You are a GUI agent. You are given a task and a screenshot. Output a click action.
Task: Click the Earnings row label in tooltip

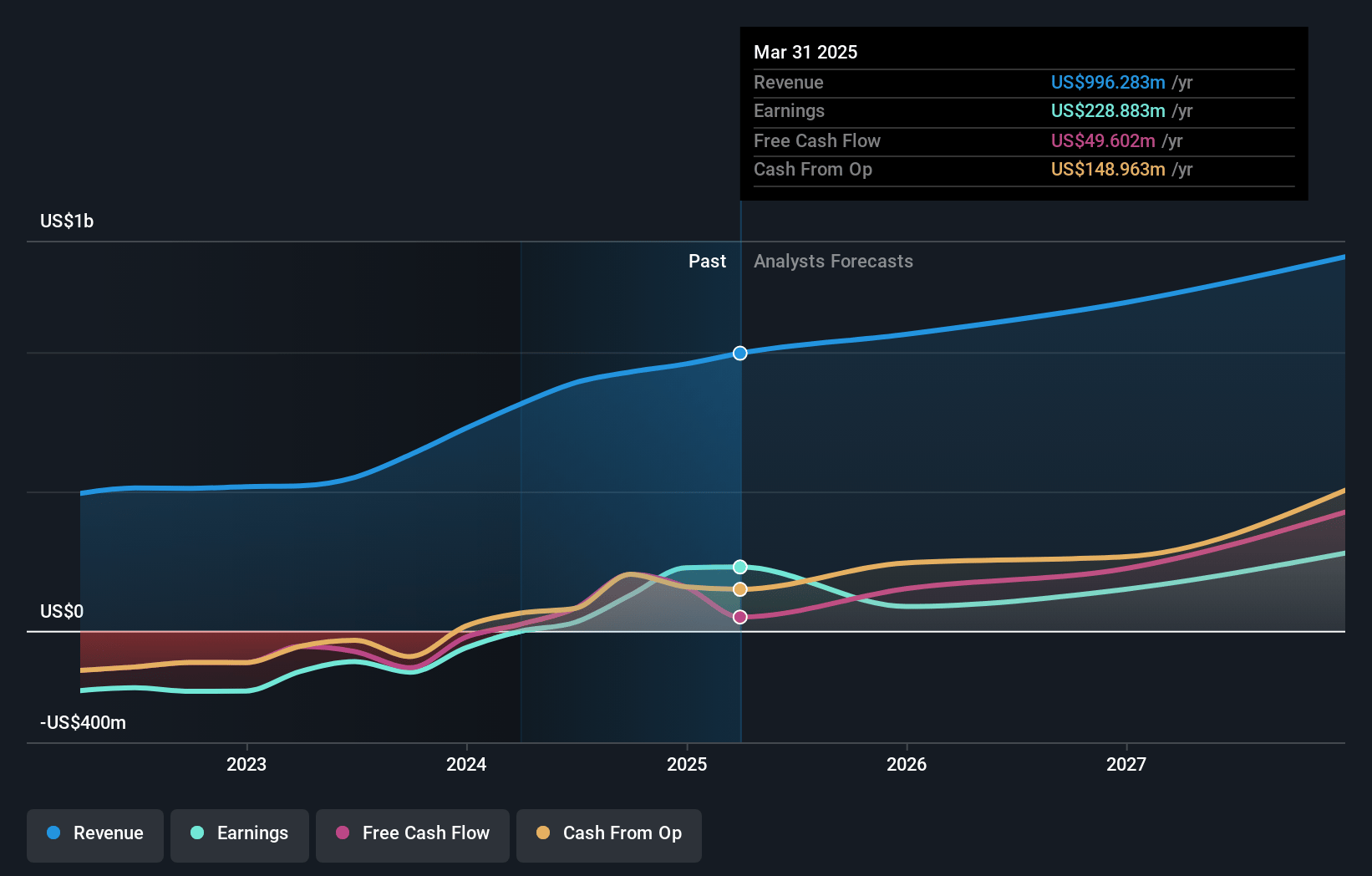tap(789, 110)
